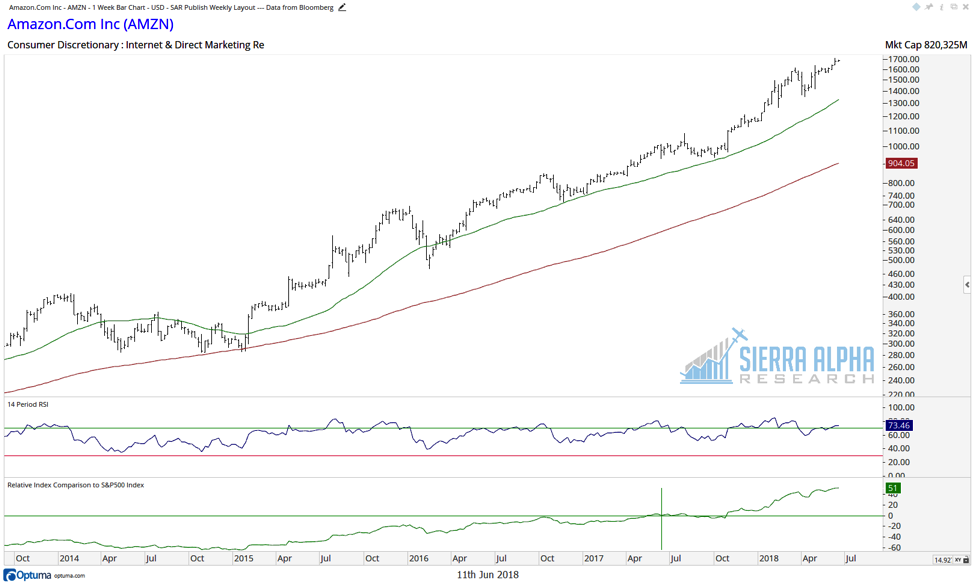This screenshot has height=585, width=975.
Task: Click the 500.00 price axis label
Action: point(901,260)
